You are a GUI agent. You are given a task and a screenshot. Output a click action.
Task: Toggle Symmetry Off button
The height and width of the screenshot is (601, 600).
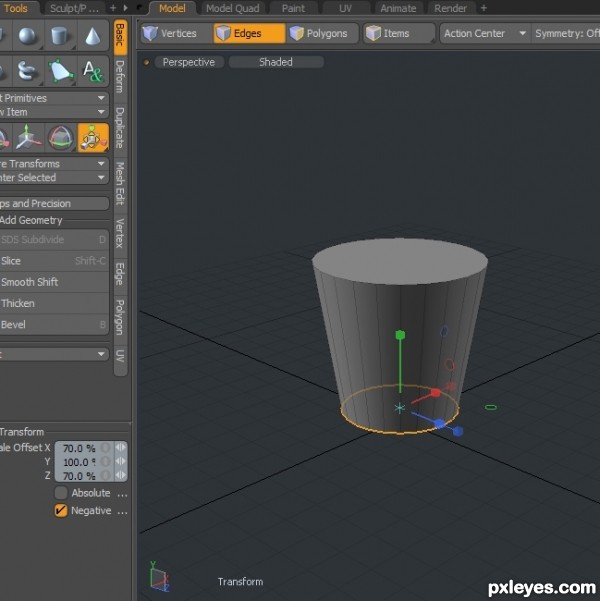coord(566,33)
